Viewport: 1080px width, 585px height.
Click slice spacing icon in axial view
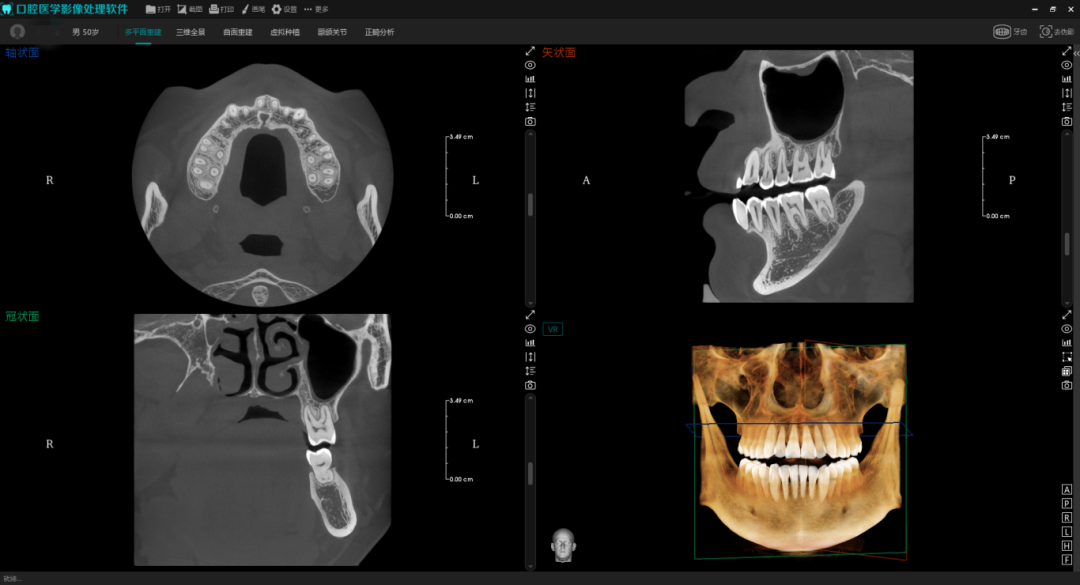[530, 107]
